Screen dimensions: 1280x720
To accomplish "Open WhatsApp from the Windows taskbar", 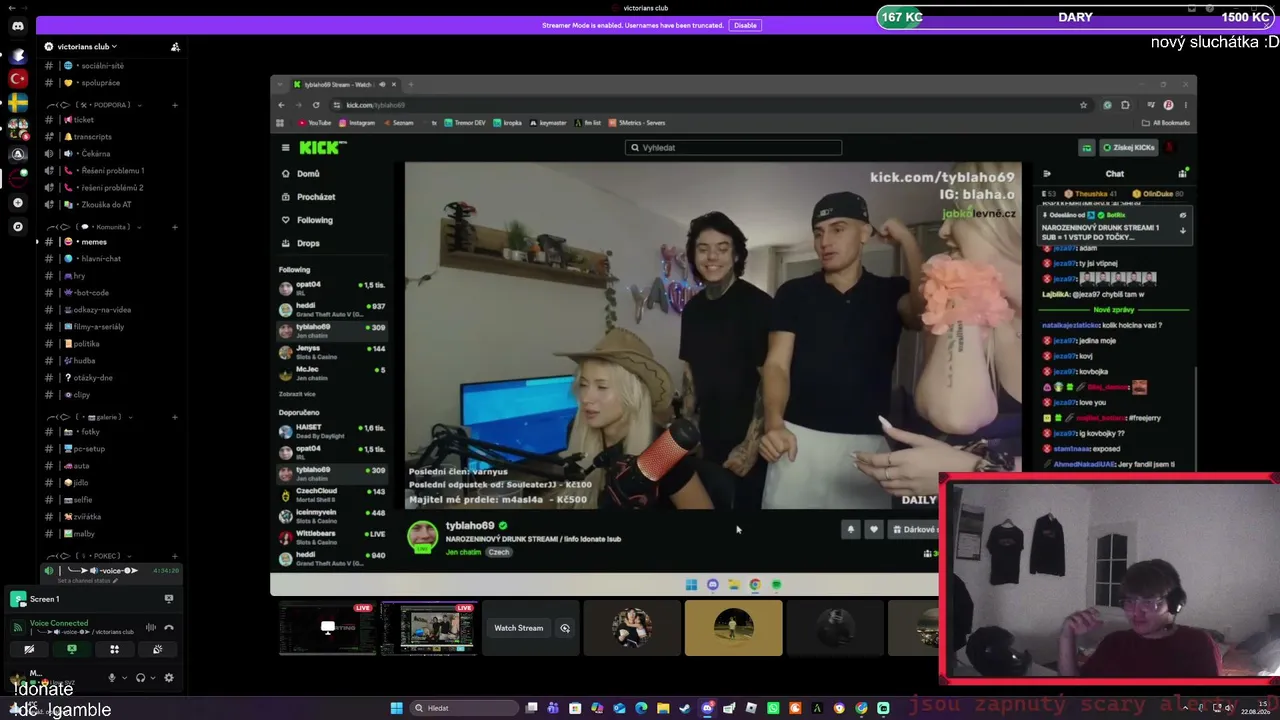I will coord(773,708).
